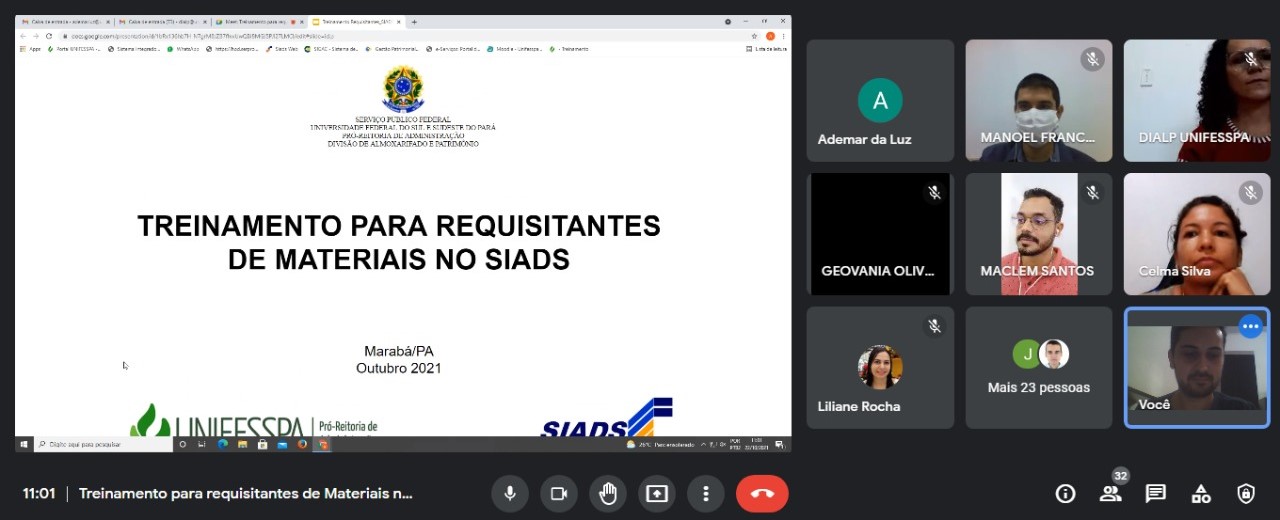Open Chrome three-dot menu in shared browser
Viewport: 1280px width, 520px height.
click(x=783, y=36)
